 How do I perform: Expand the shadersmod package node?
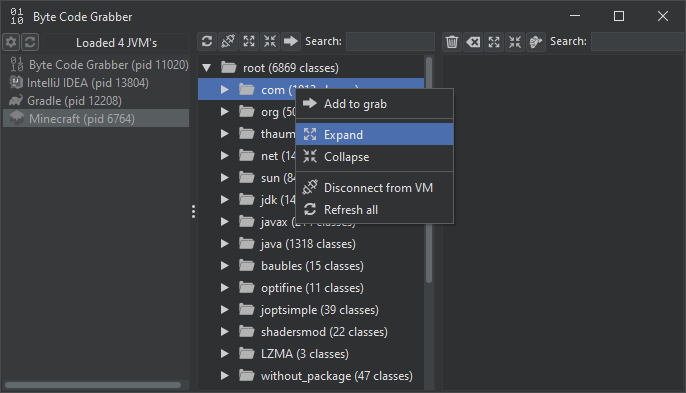225,331
